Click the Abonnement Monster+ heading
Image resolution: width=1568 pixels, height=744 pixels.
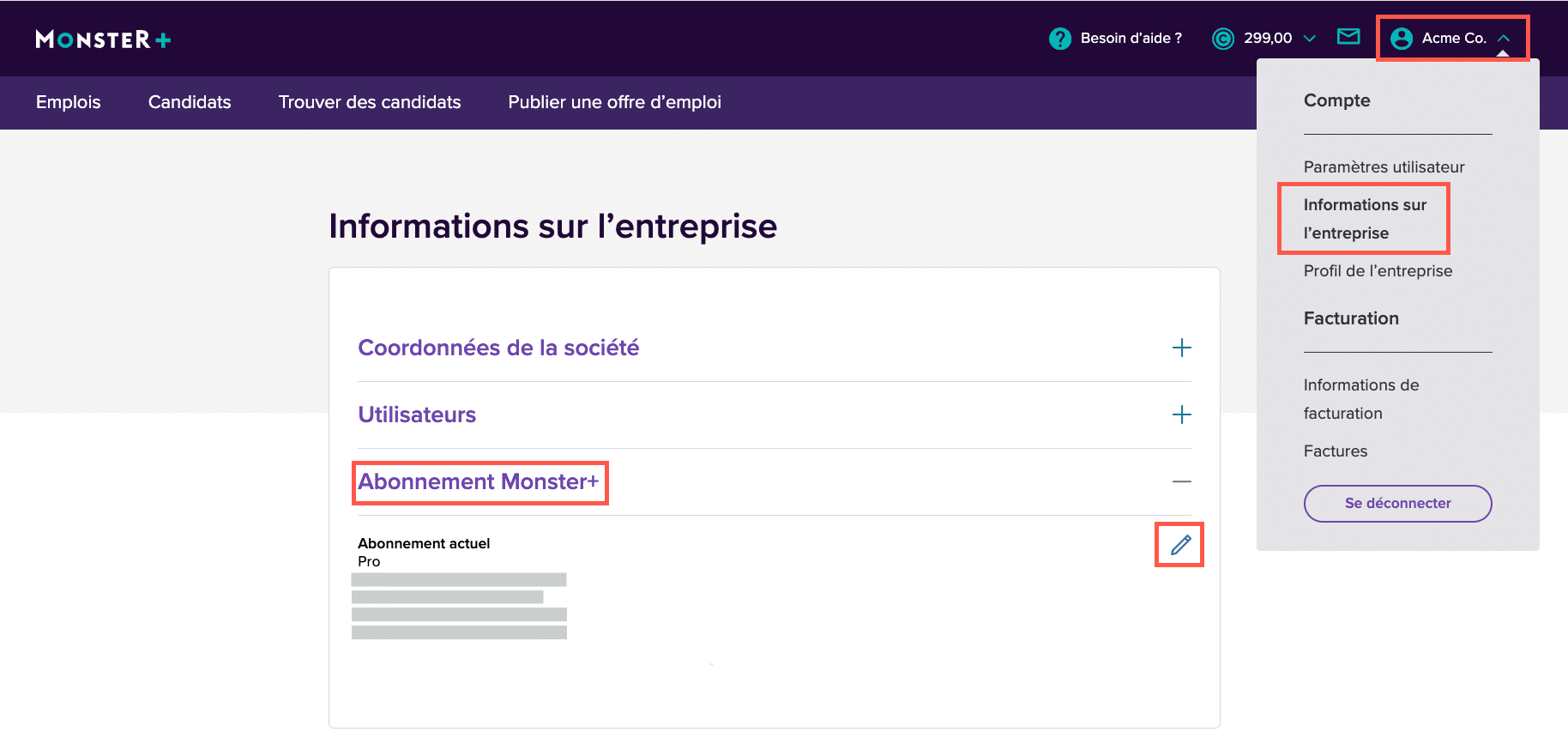tap(479, 481)
